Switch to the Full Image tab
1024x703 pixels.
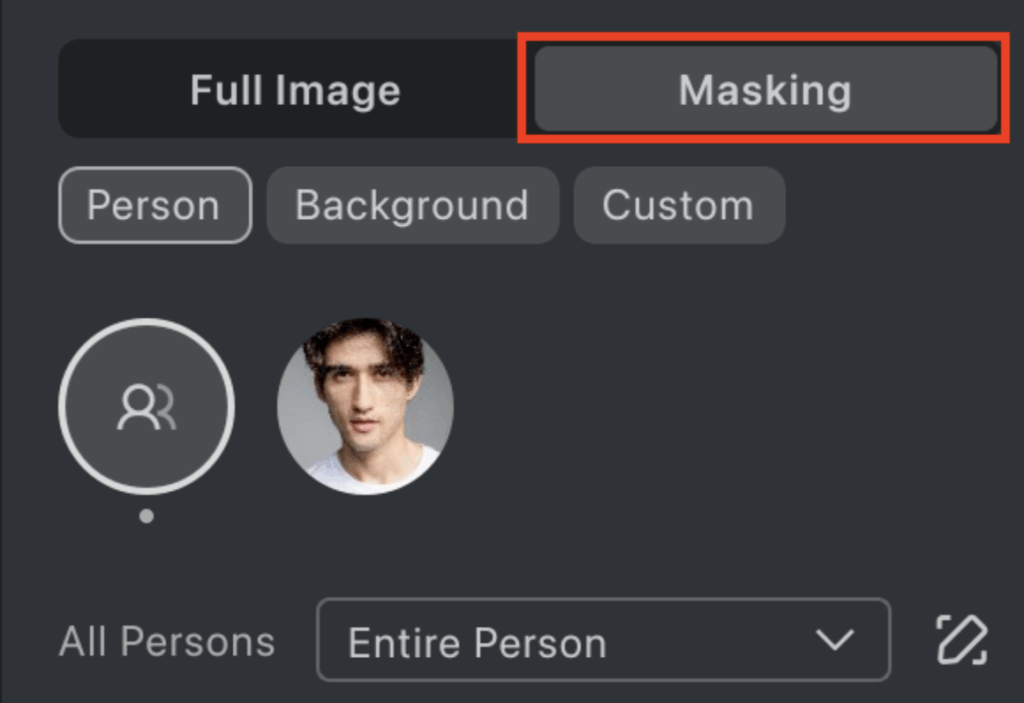(x=292, y=89)
